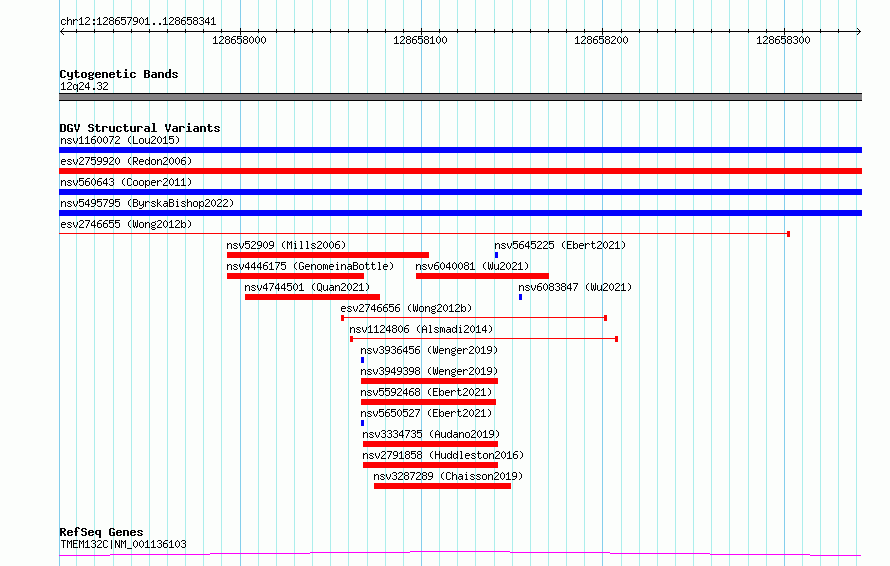890x566 pixels.
Task: Open nsv3334735 (Audano2019) variant label
Action: [x=431, y=434]
